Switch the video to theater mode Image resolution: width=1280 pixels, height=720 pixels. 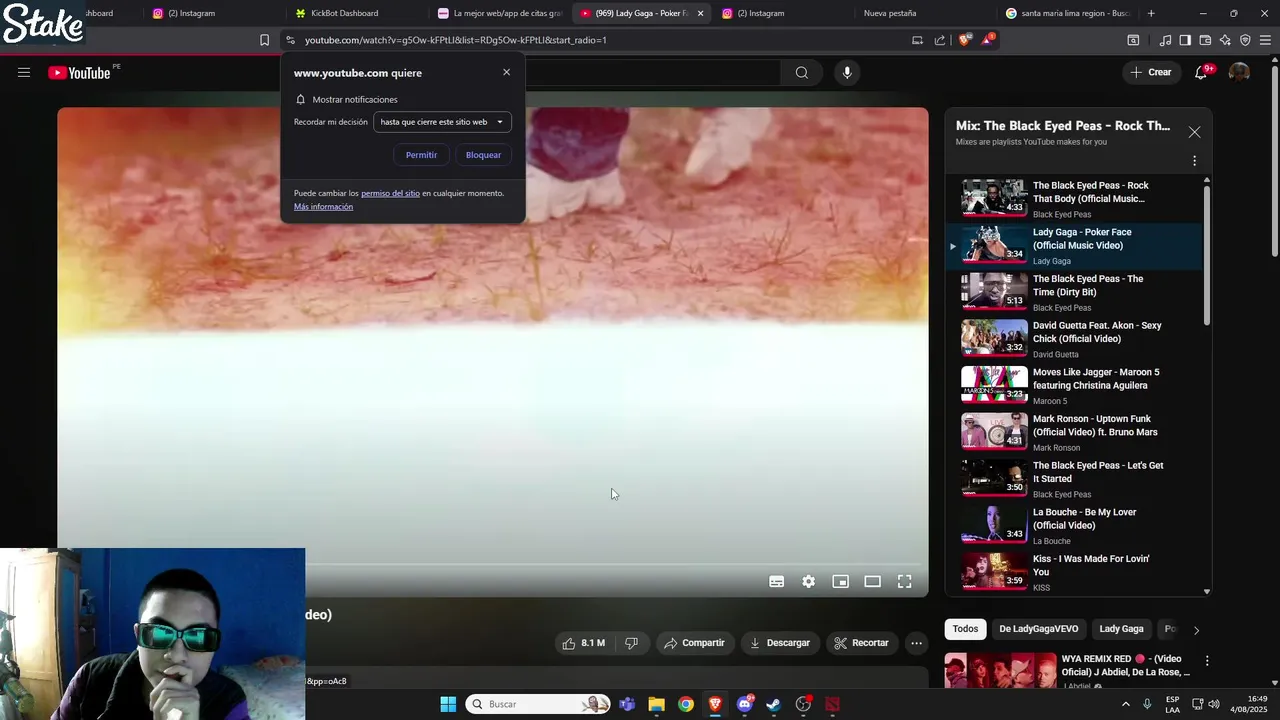click(872, 581)
